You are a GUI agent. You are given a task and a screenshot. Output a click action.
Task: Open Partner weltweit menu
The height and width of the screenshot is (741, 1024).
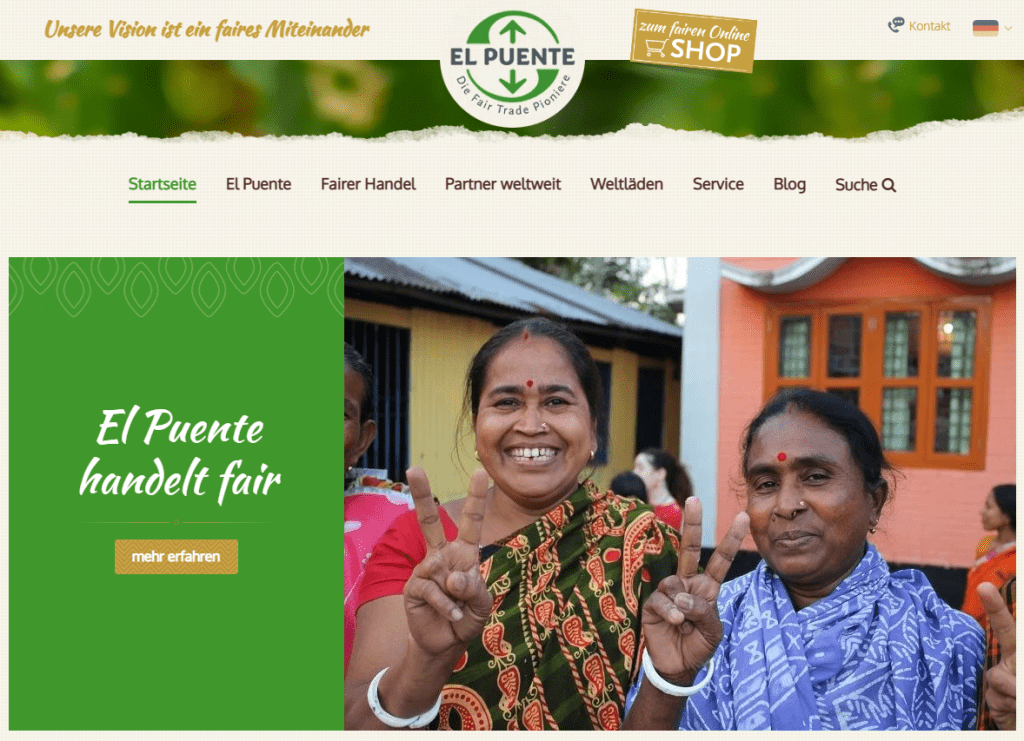(x=503, y=184)
